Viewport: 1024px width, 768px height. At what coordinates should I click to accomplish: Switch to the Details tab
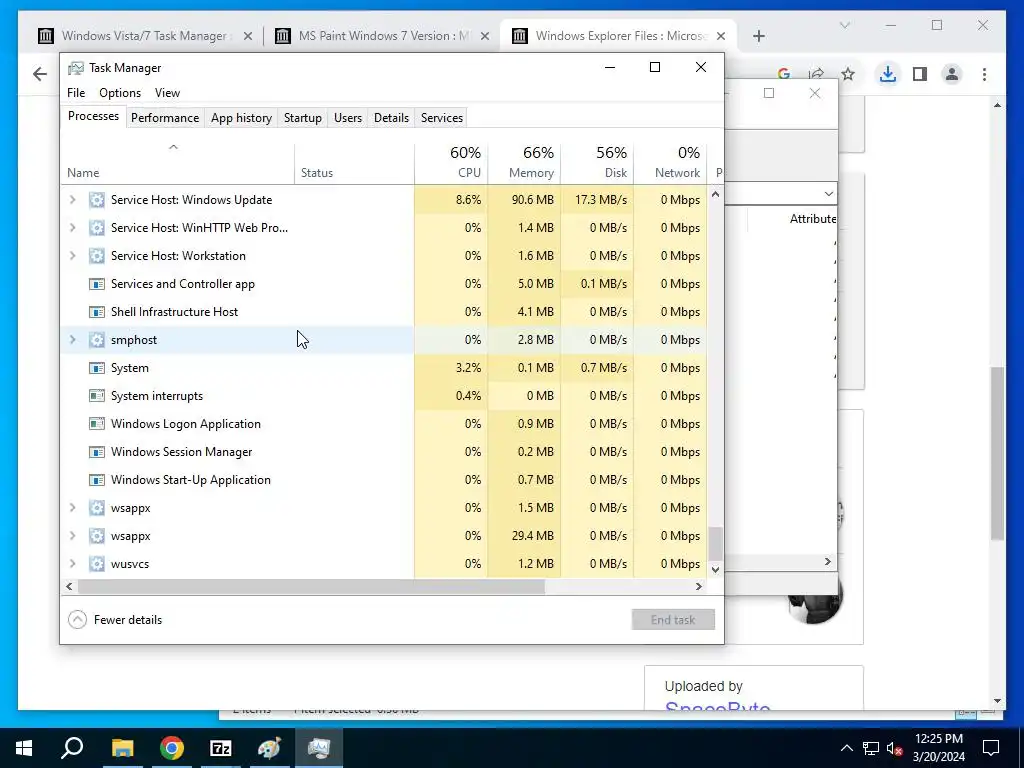pos(391,118)
